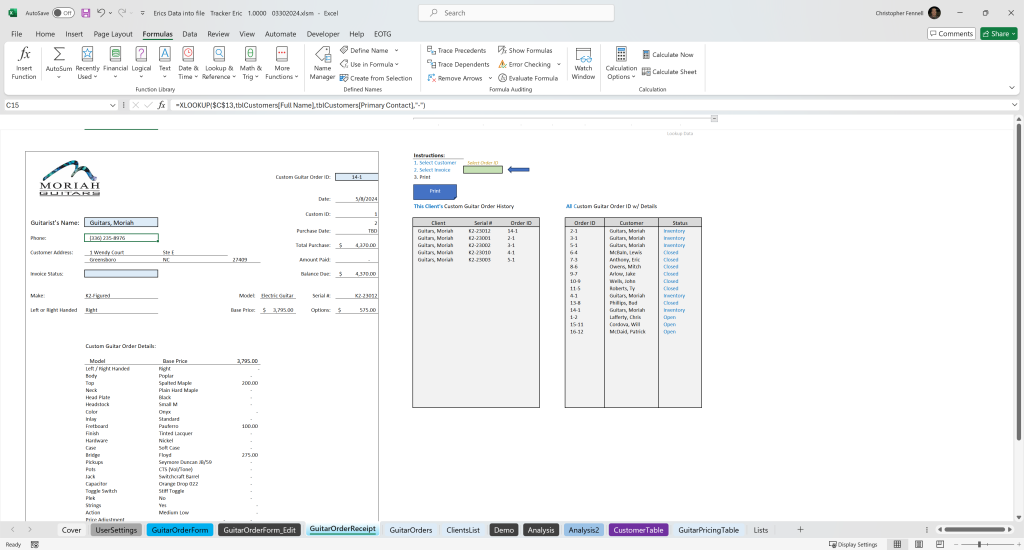Open the Insert Function dialog from ribbon
The width and height of the screenshot is (1024, 550).
[24, 63]
